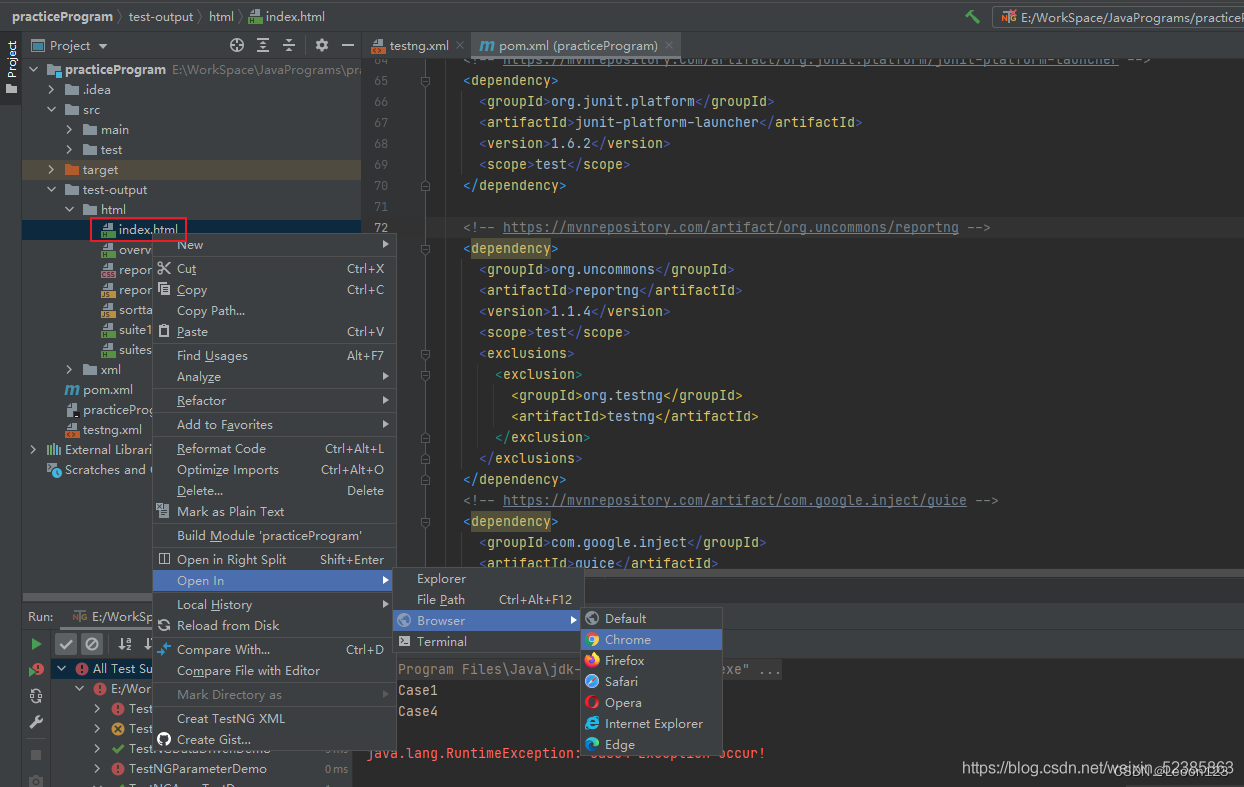Toggle Show Passed tests checkmark button
The image size is (1244, 787).
coord(66,644)
